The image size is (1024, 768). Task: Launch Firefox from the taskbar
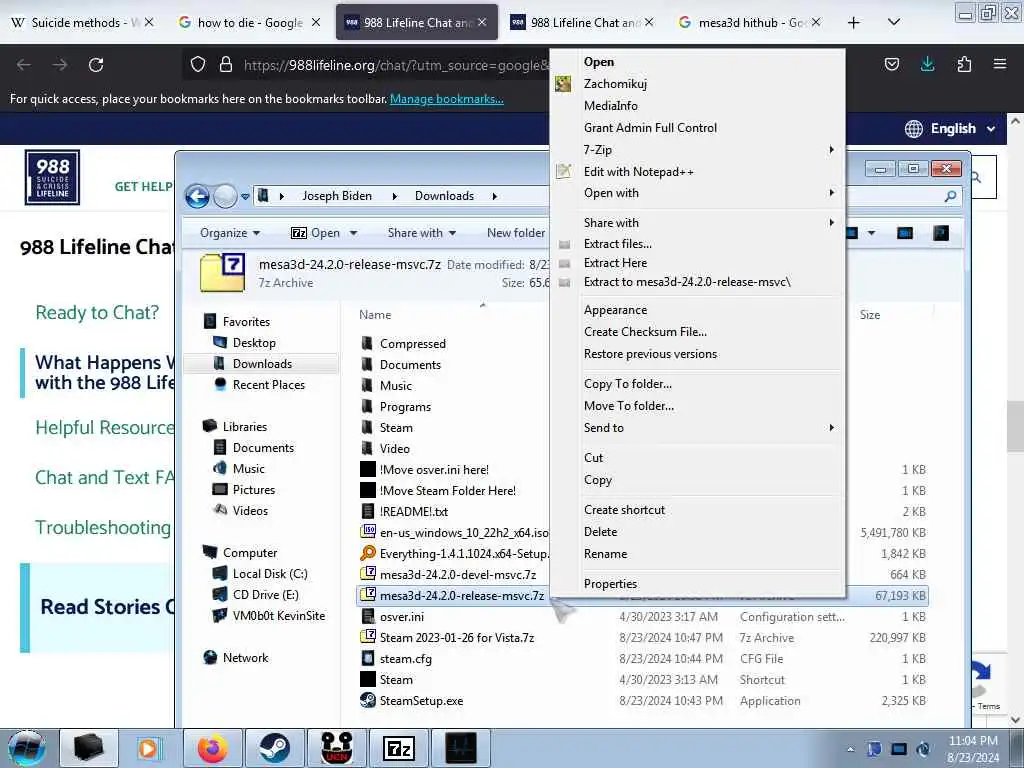click(x=213, y=748)
